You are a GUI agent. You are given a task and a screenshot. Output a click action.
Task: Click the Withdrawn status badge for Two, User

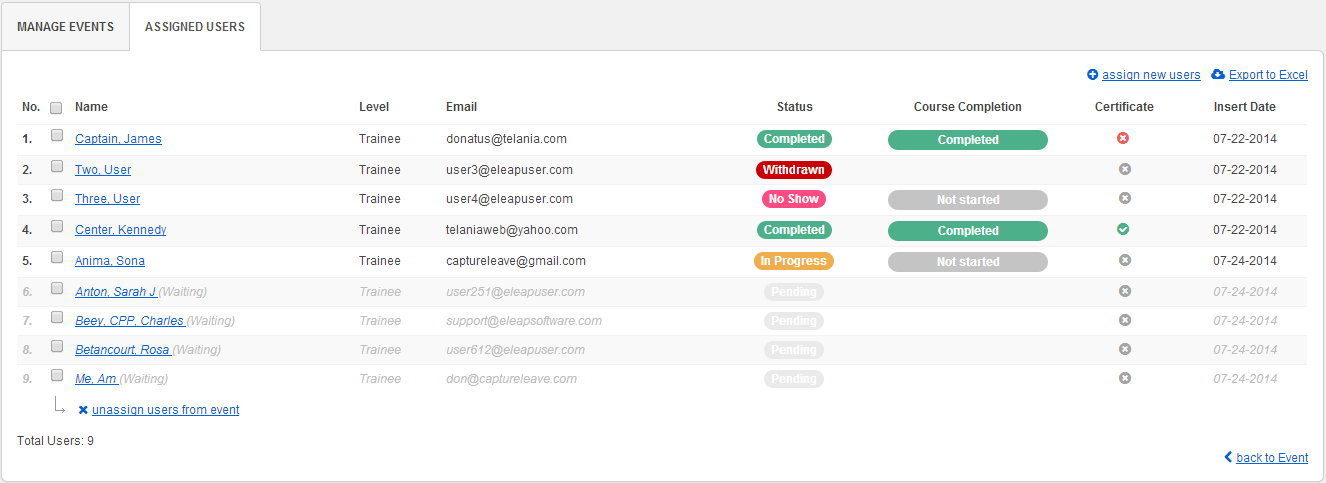794,170
